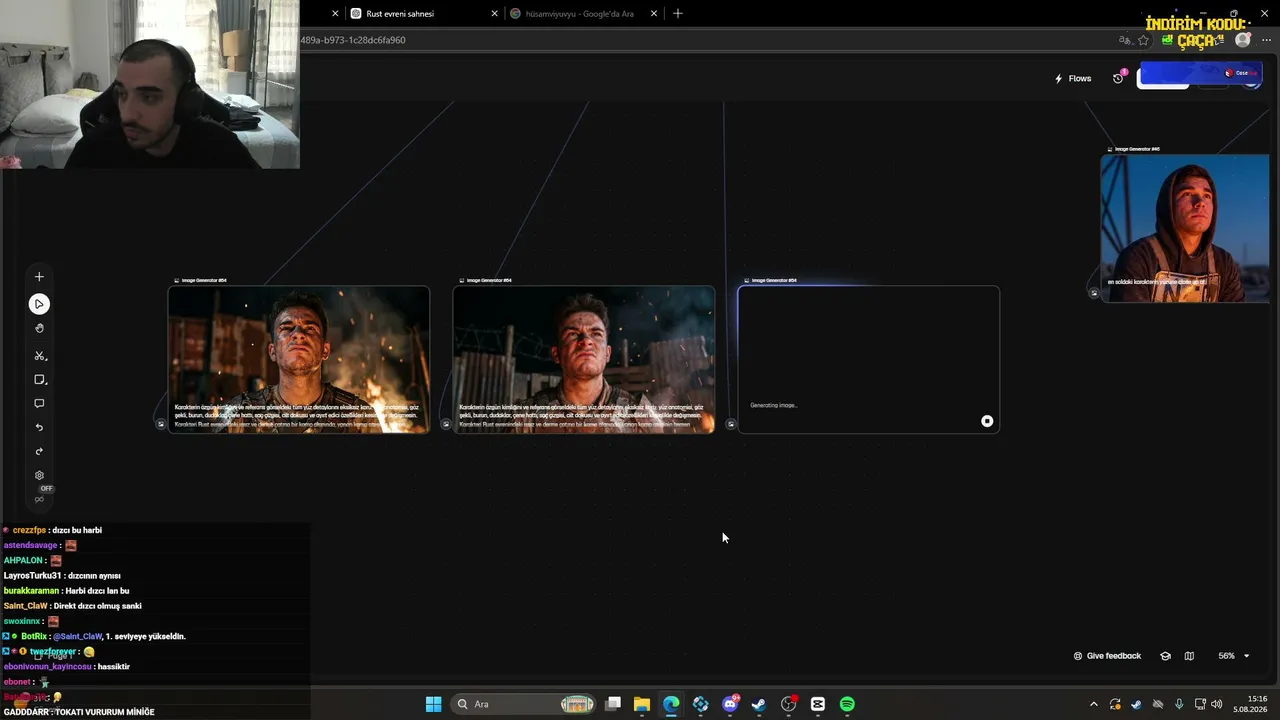Open the first fire-scene portrait image
The image size is (1280, 720).
[299, 359]
